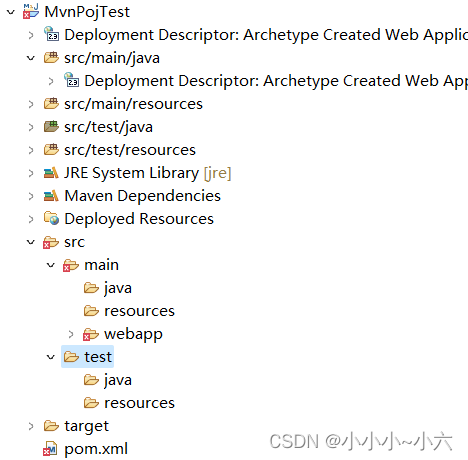Collapse the main folder under src

51,265
